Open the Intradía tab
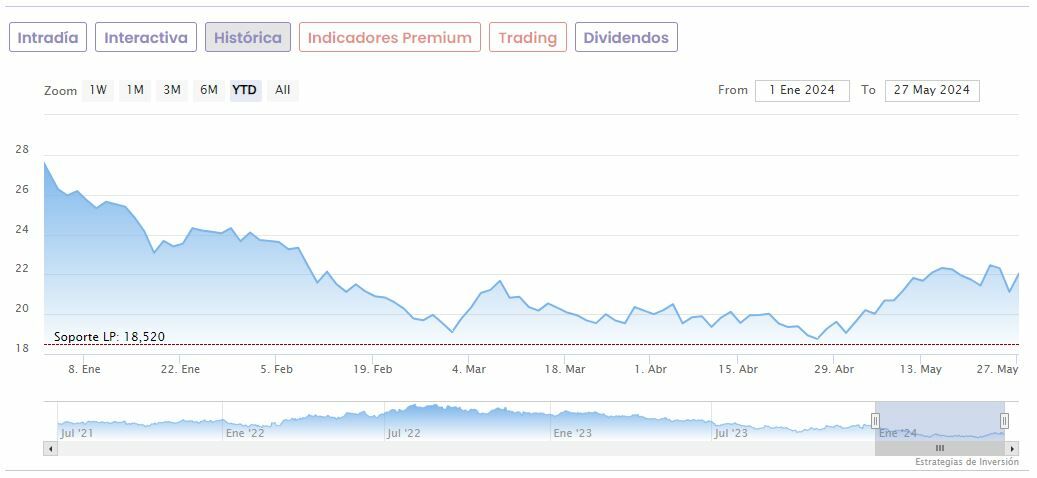The width and height of the screenshot is (1037, 478). coord(48,38)
